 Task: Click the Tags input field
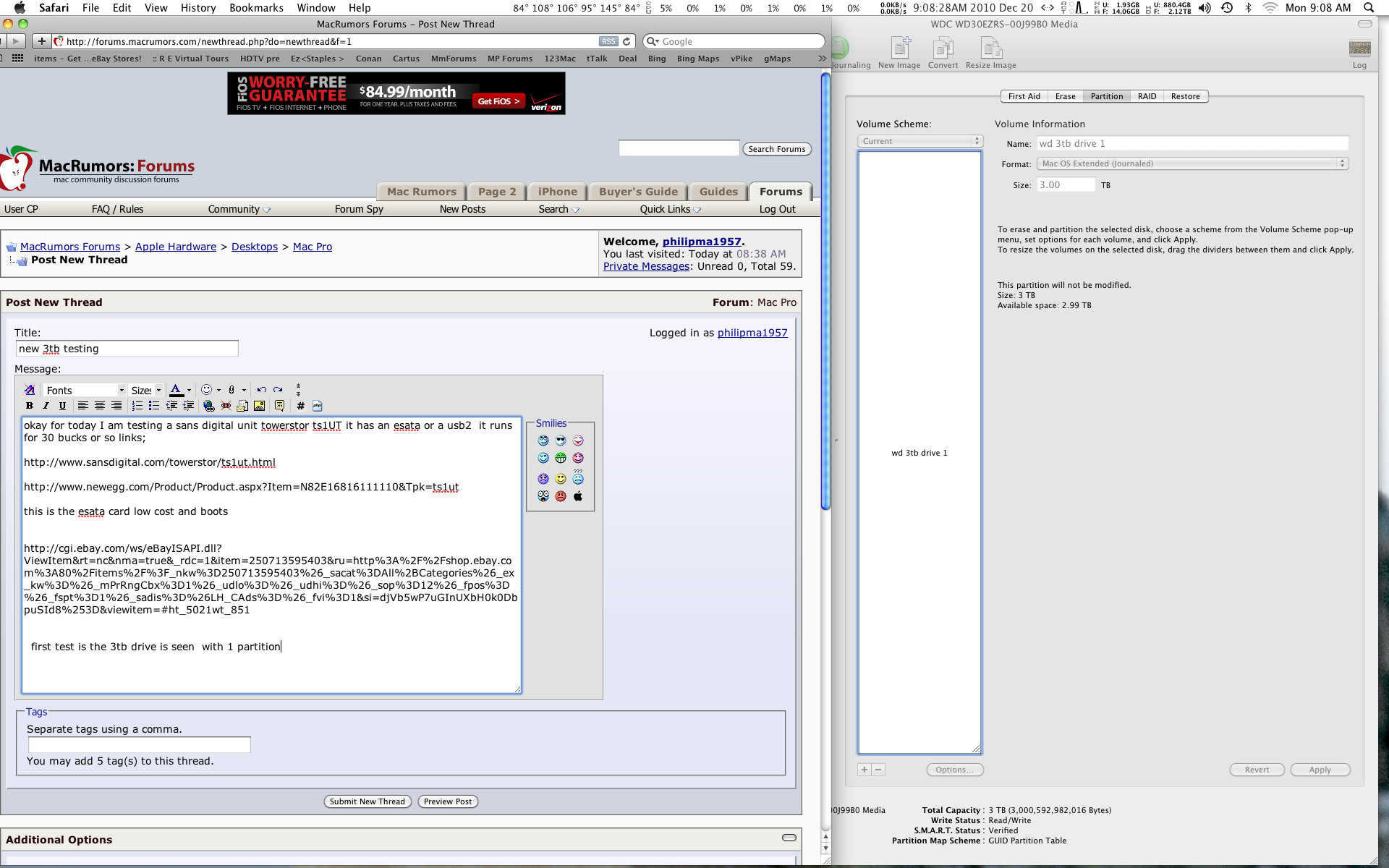(139, 745)
